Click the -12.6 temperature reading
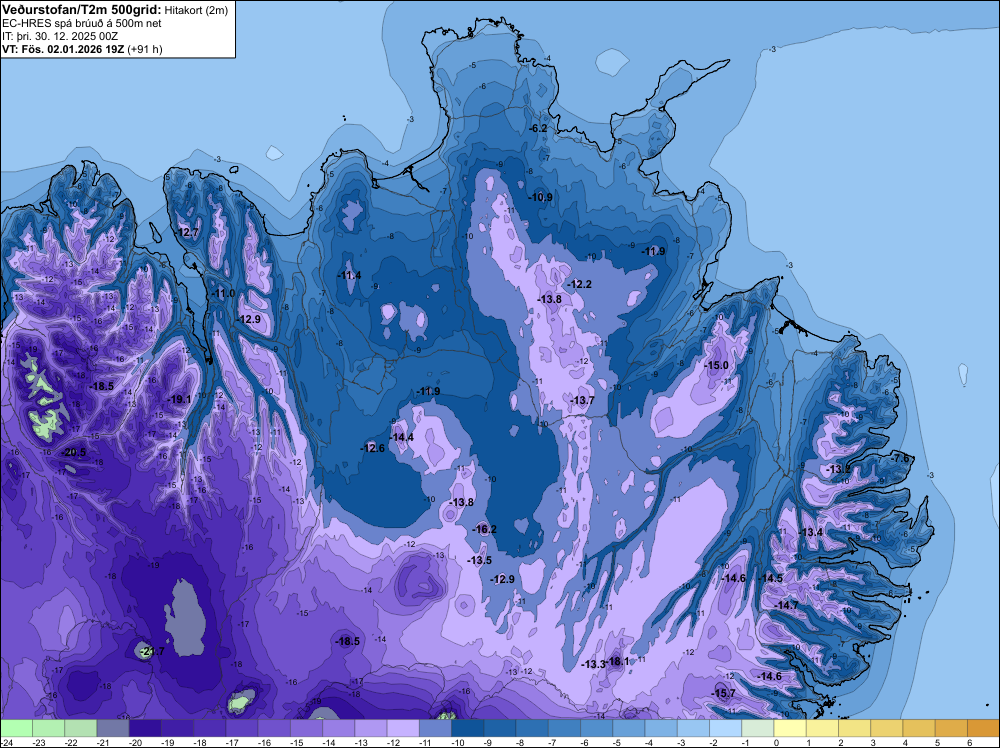Image resolution: width=1000 pixels, height=748 pixels. pyautogui.click(x=372, y=448)
